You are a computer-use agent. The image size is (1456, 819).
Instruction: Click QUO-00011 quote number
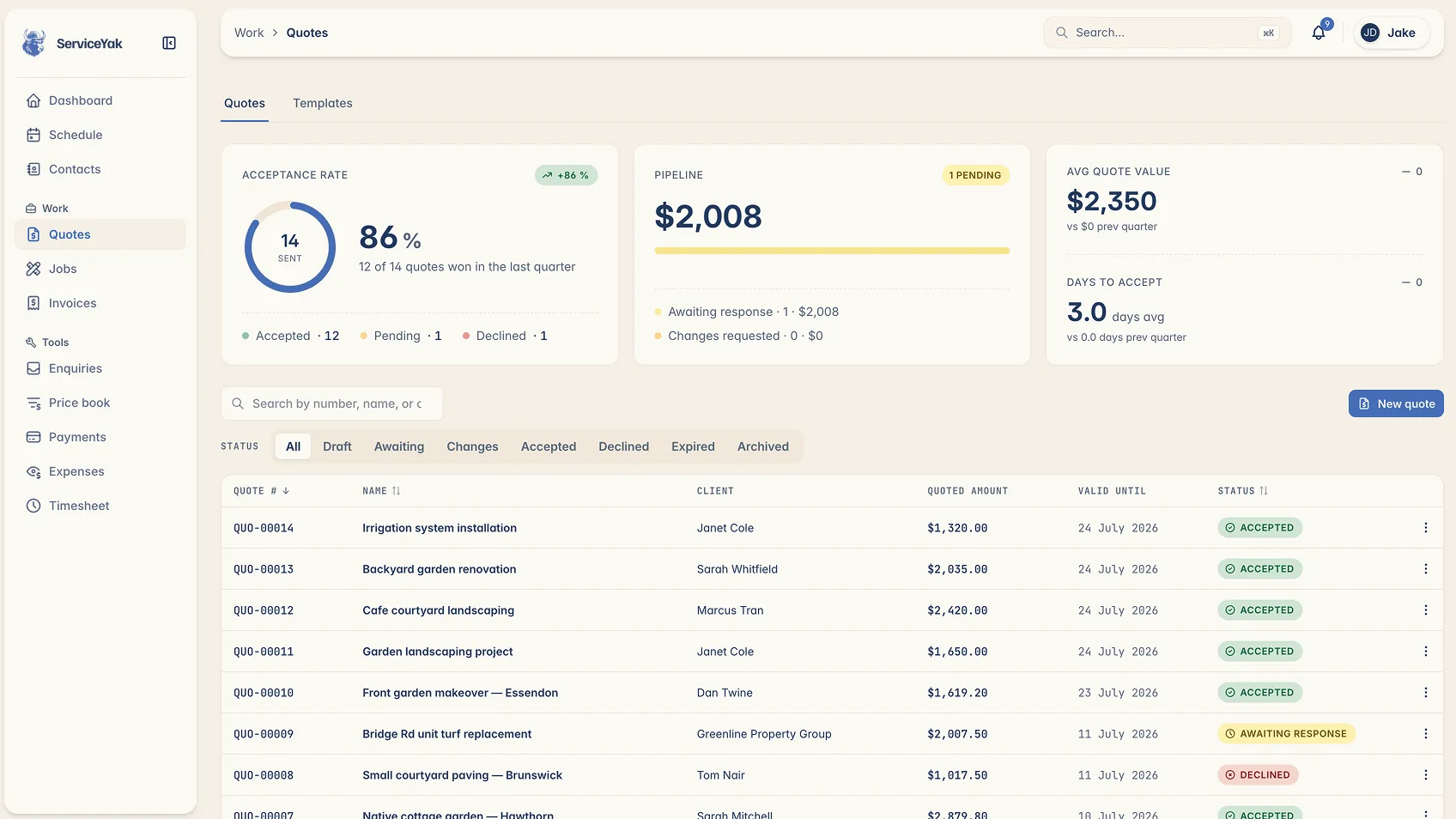(x=264, y=652)
